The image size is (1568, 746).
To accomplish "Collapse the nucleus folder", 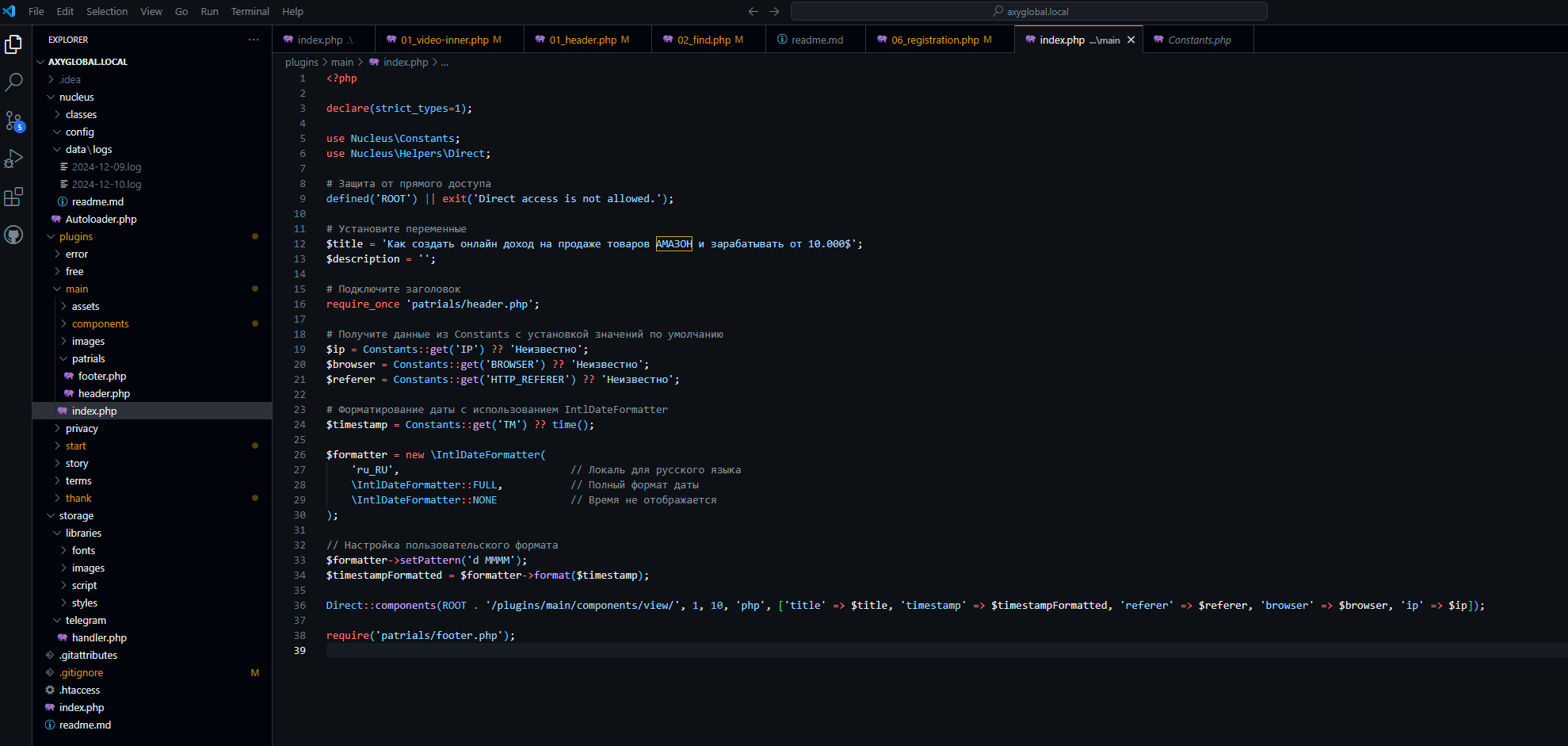I will click(76, 97).
